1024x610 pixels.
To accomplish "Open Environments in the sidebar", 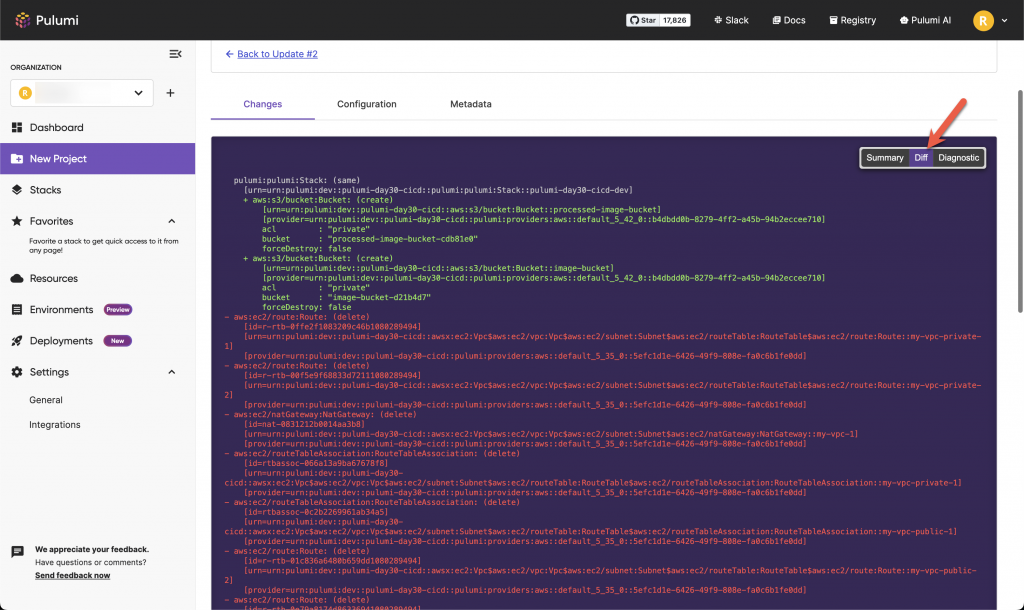I will click(61, 310).
